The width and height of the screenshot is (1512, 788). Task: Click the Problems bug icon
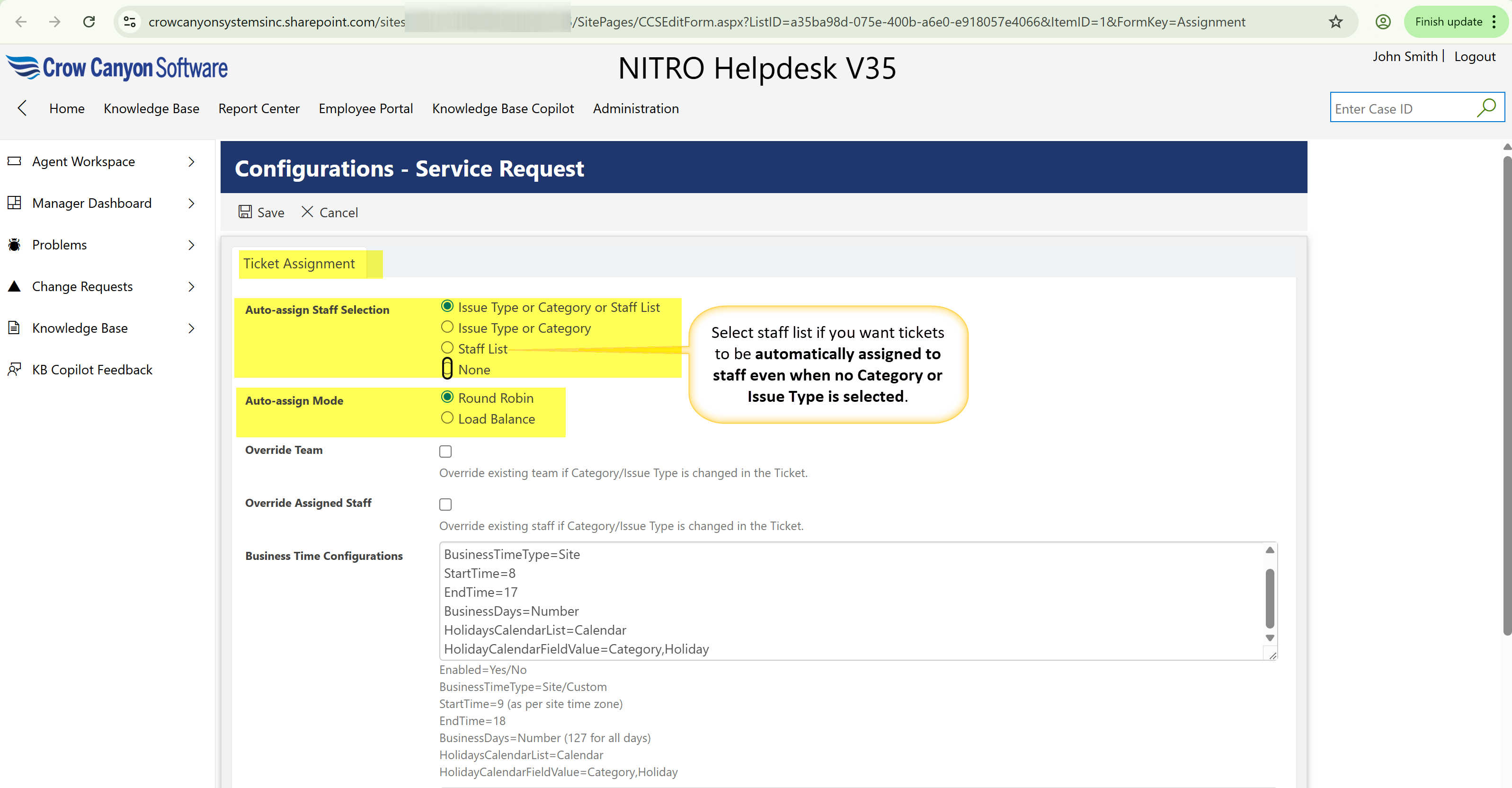point(15,245)
